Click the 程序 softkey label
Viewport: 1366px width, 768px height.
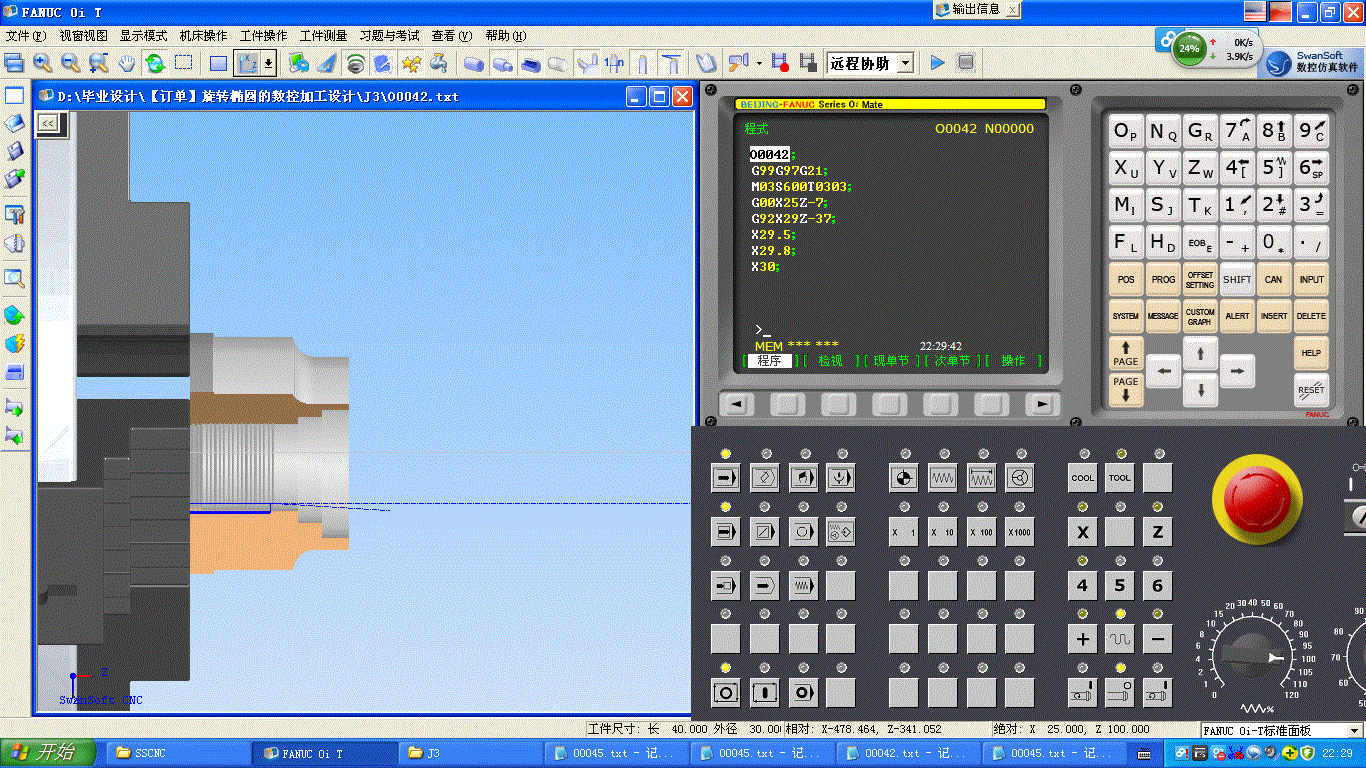click(770, 361)
